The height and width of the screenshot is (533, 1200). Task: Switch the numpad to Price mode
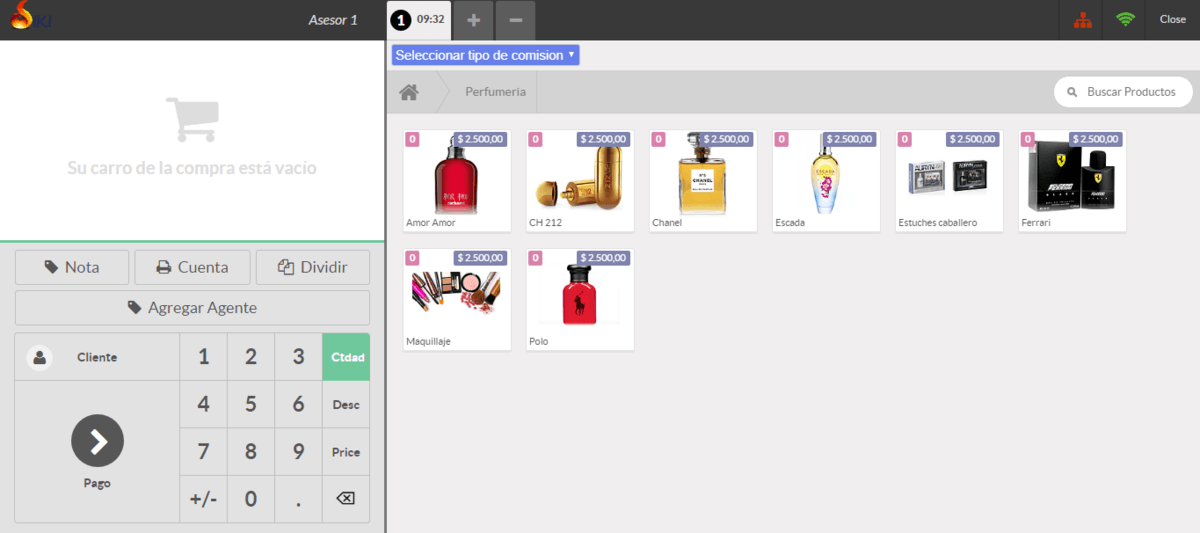(346, 452)
